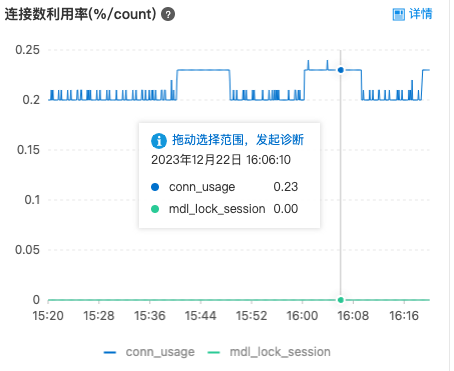Open the 详情 details link
This screenshot has height=371, width=454.
(421, 14)
